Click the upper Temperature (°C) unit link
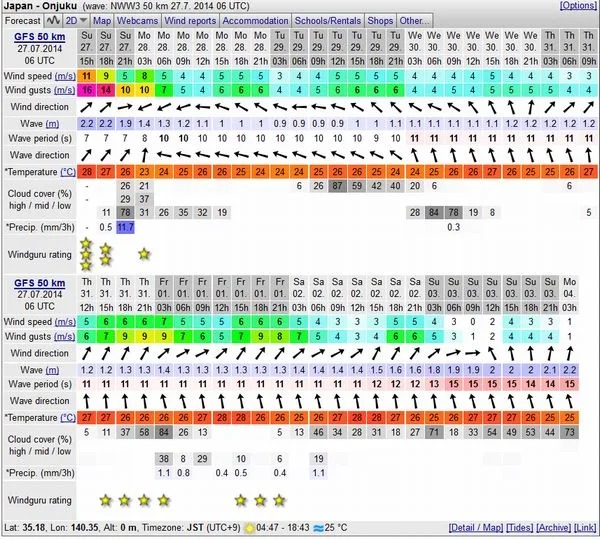Viewport: 600px width, 540px height. coord(68,172)
